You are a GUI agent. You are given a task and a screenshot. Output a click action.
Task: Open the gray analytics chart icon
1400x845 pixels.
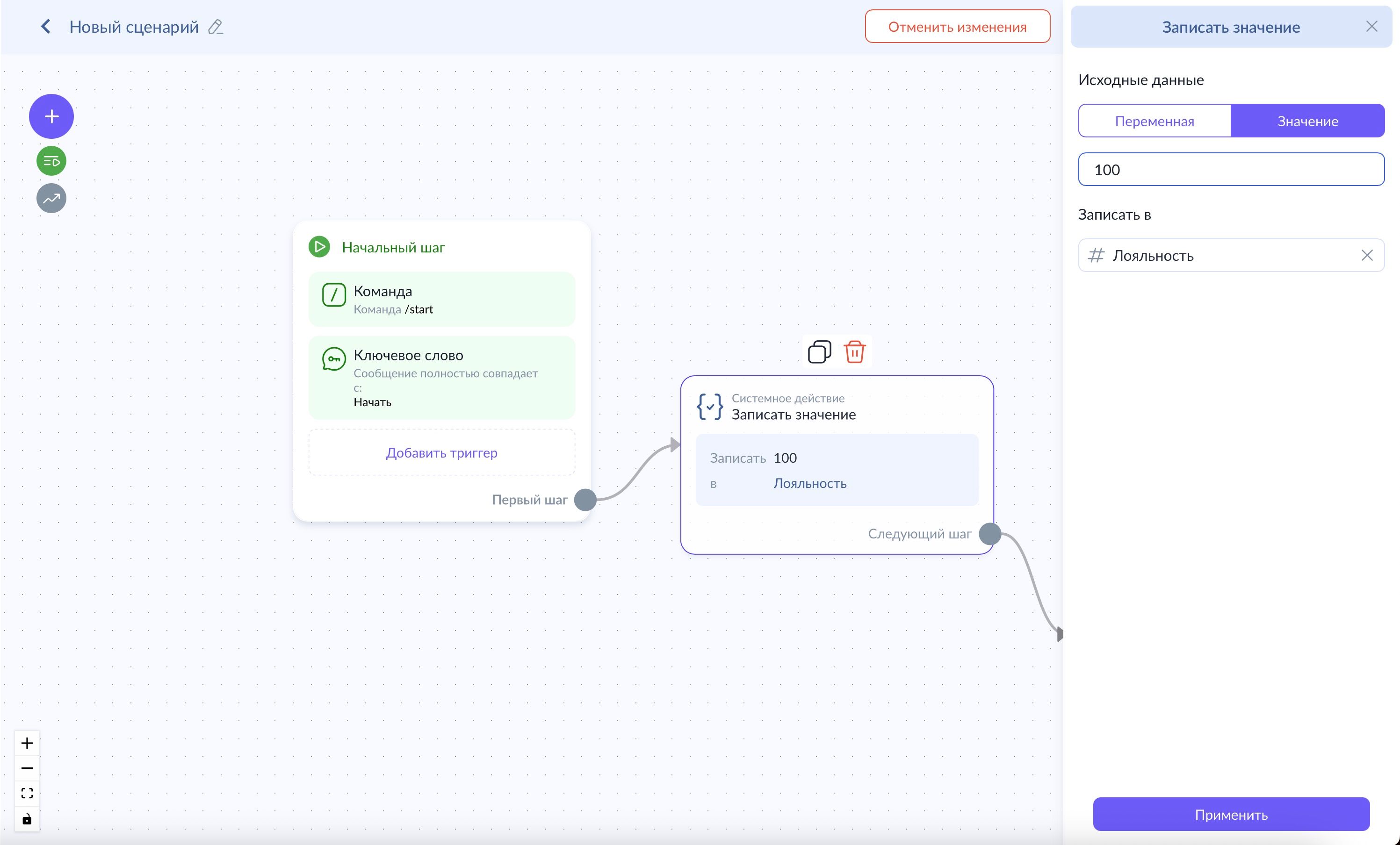click(x=51, y=198)
